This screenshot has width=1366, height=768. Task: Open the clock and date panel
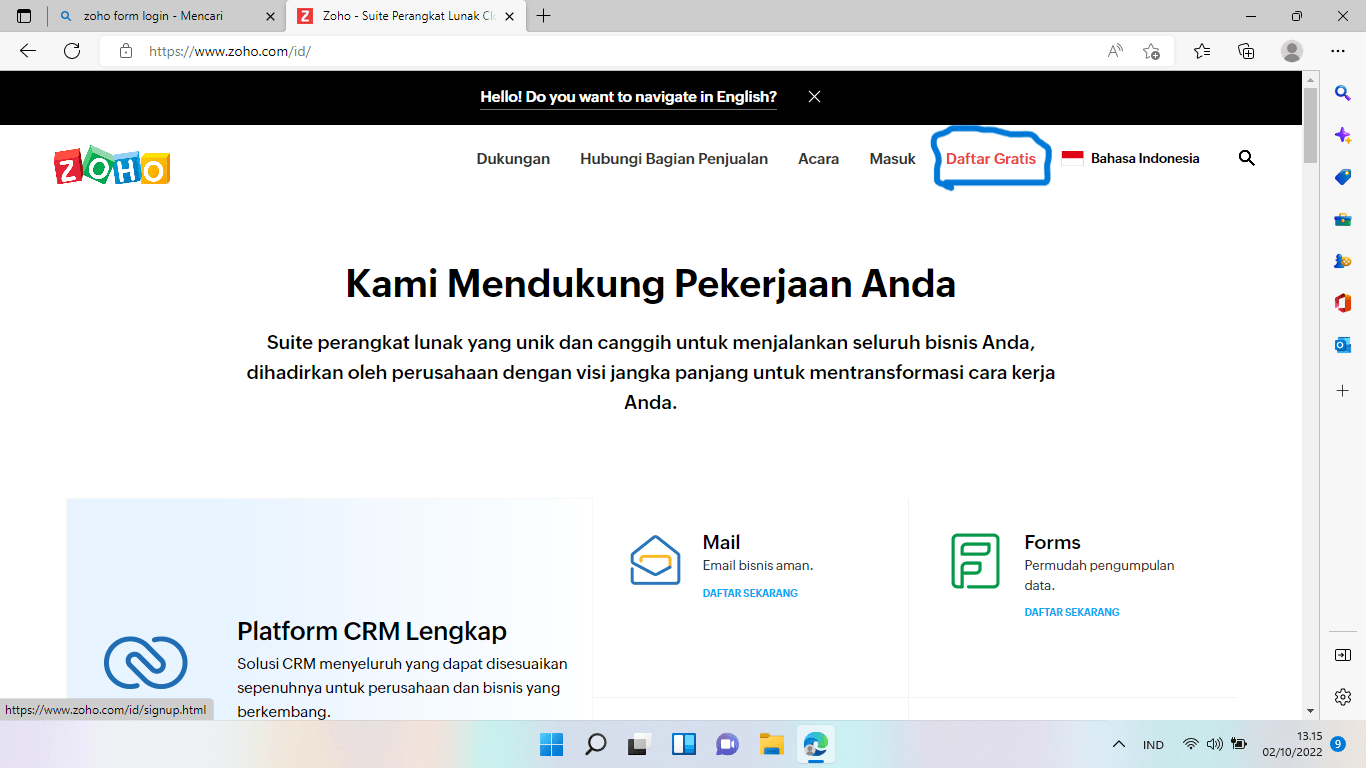coord(1292,744)
